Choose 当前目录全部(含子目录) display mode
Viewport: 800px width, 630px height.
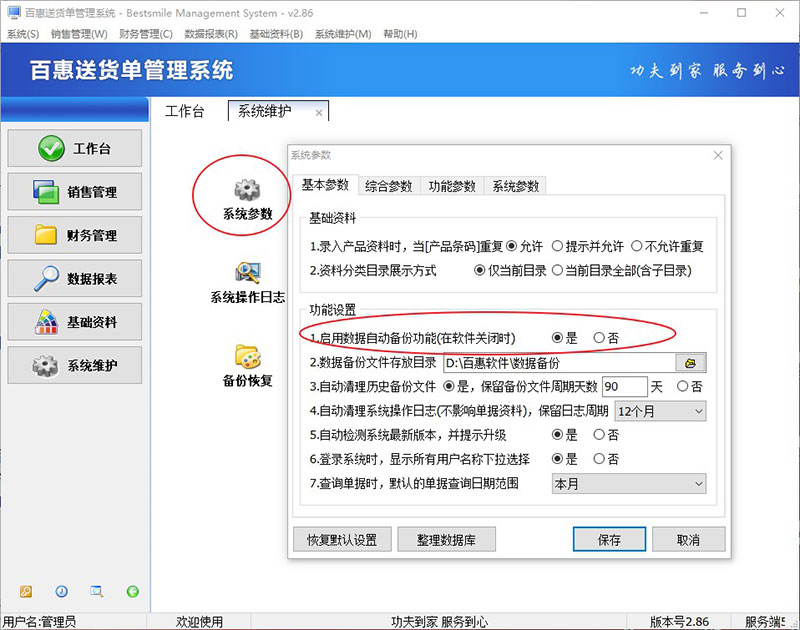pos(622,270)
